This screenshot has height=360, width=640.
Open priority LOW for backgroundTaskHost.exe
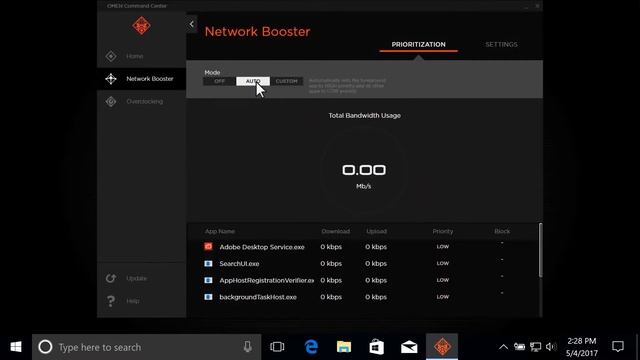click(x=443, y=297)
